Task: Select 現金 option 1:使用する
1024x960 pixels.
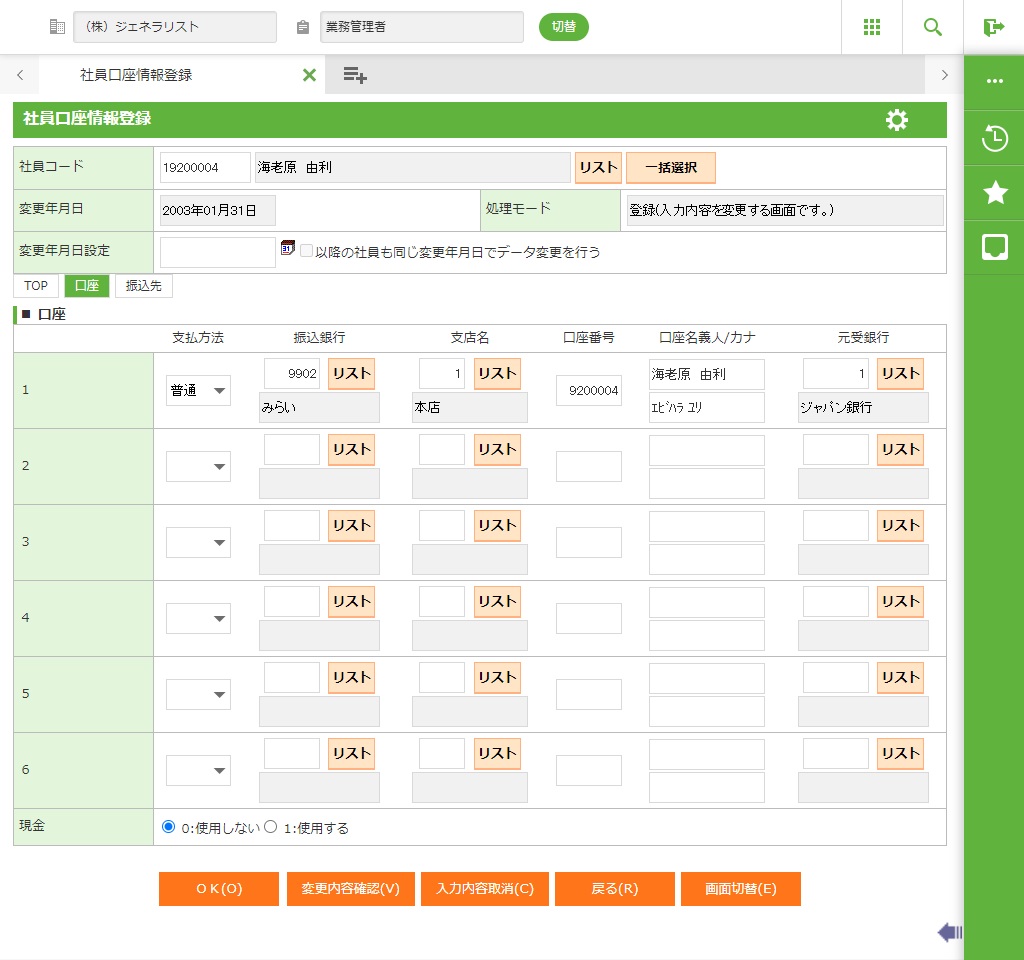Action: coord(270,827)
